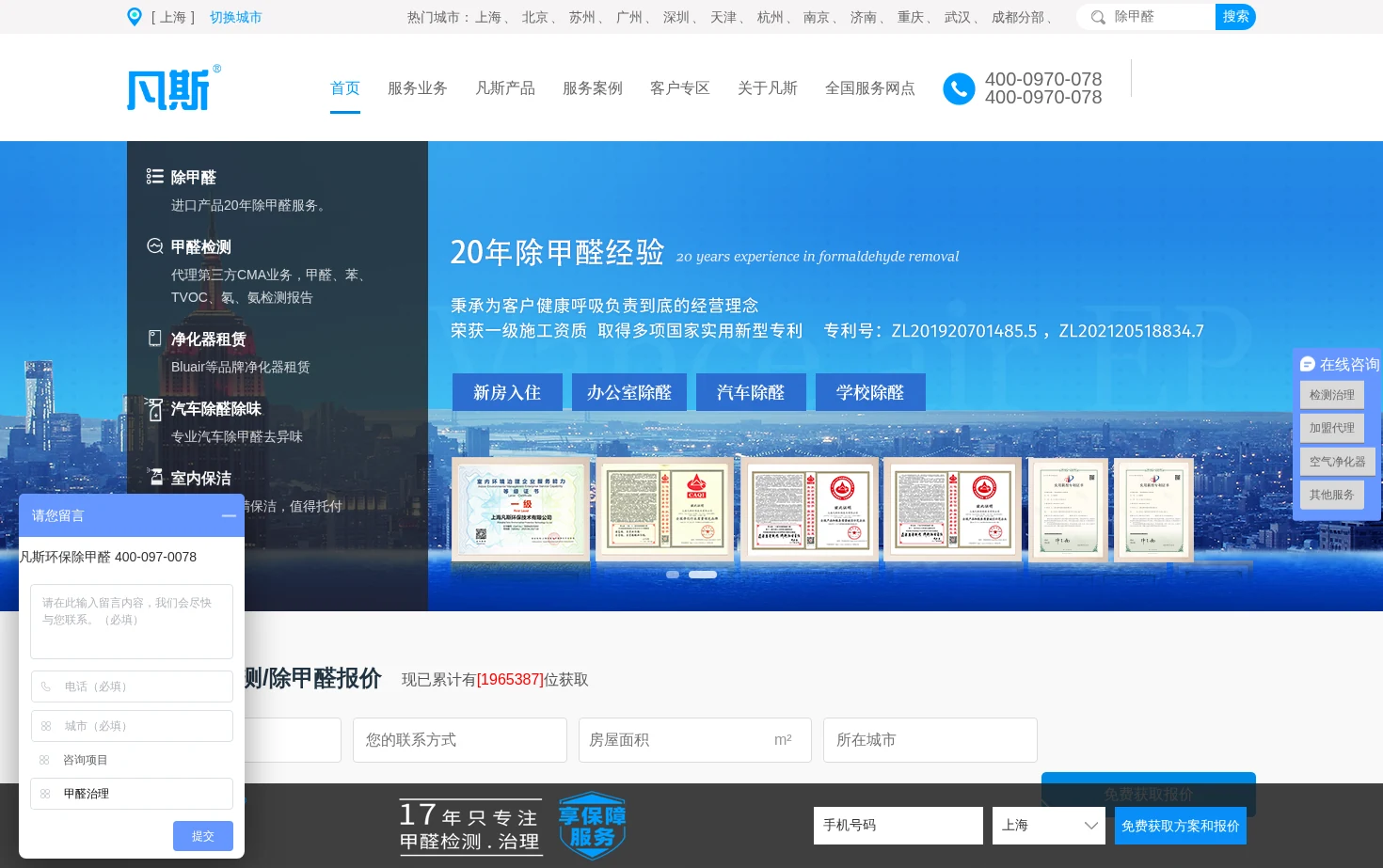Focus the 您的联系方式 field
This screenshot has width=1383, height=868.
(x=460, y=740)
